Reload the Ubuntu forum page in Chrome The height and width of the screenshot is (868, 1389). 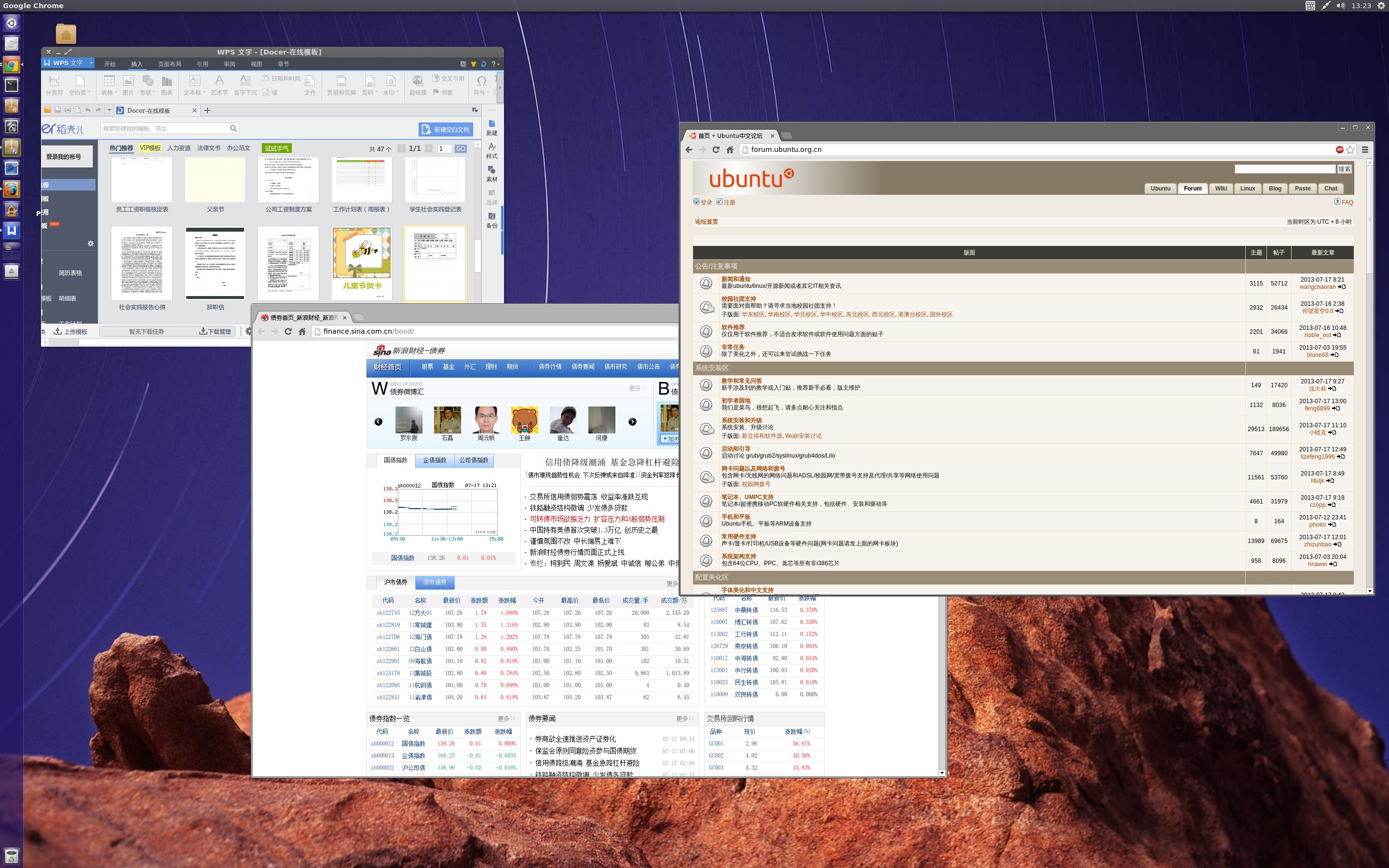pyautogui.click(x=716, y=149)
